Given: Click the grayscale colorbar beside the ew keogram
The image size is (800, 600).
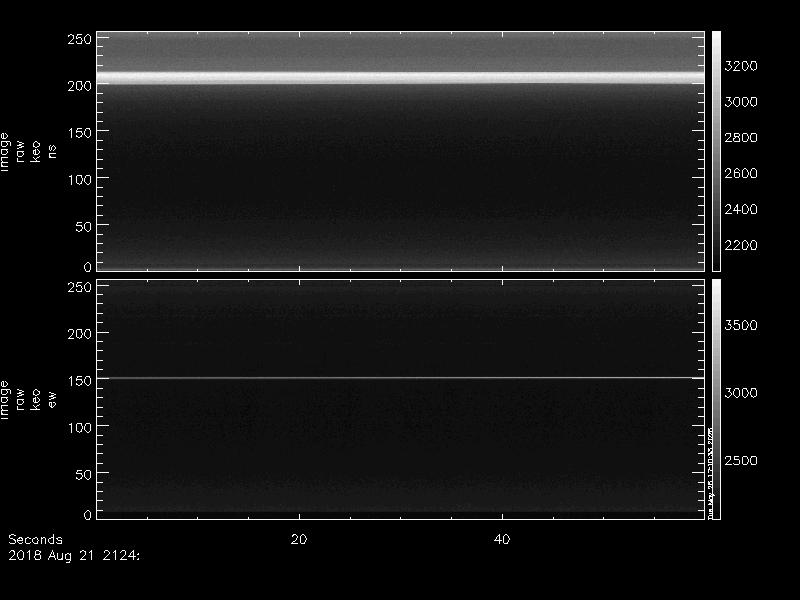Looking at the screenshot, I should point(716,399).
